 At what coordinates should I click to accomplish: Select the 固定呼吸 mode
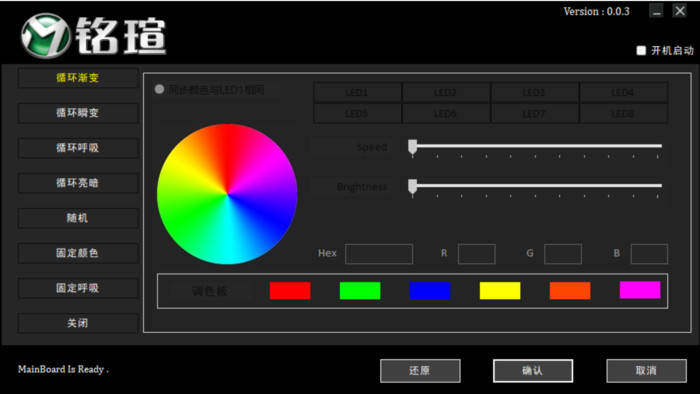[78, 288]
